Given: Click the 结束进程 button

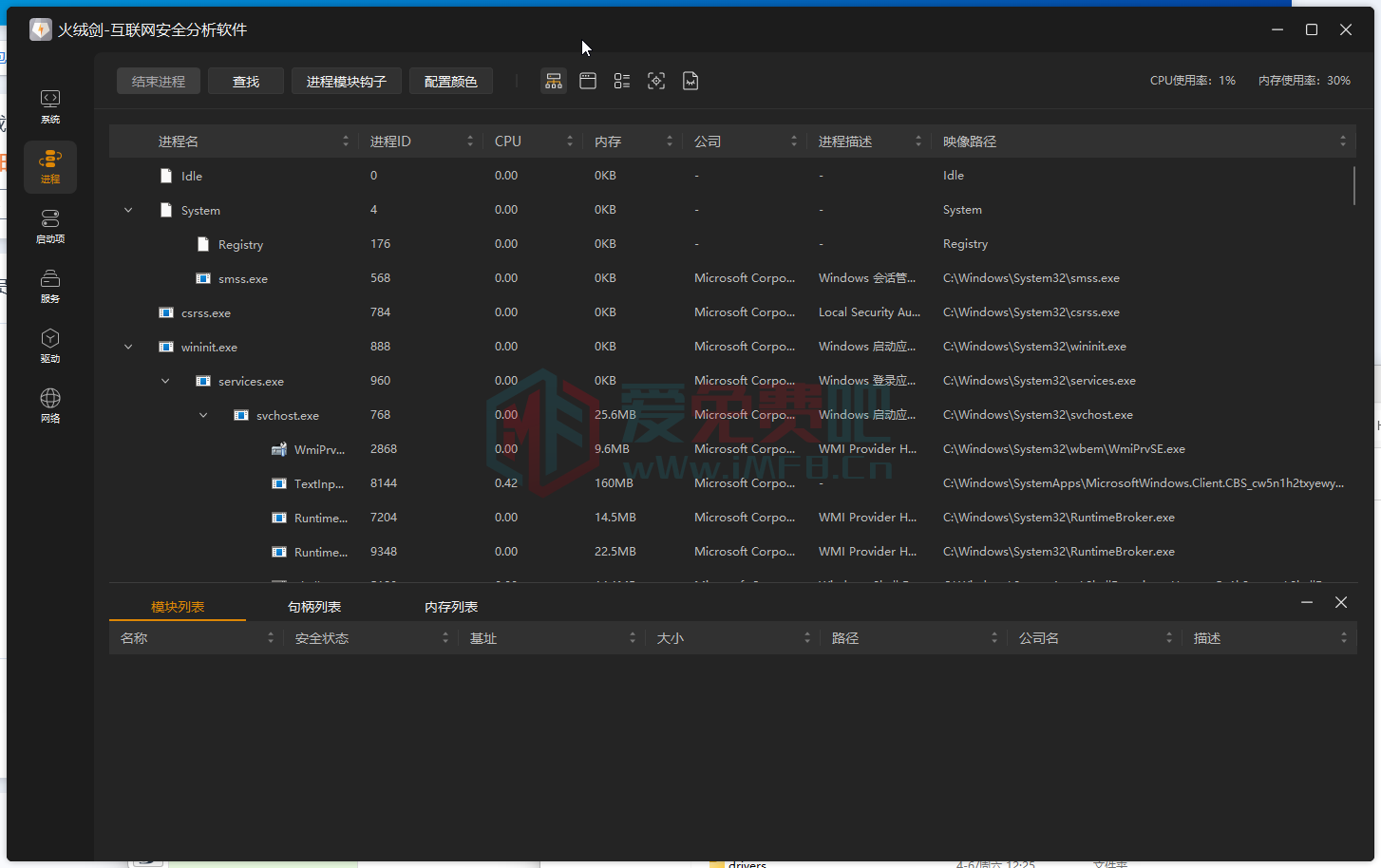Looking at the screenshot, I should [x=159, y=82].
